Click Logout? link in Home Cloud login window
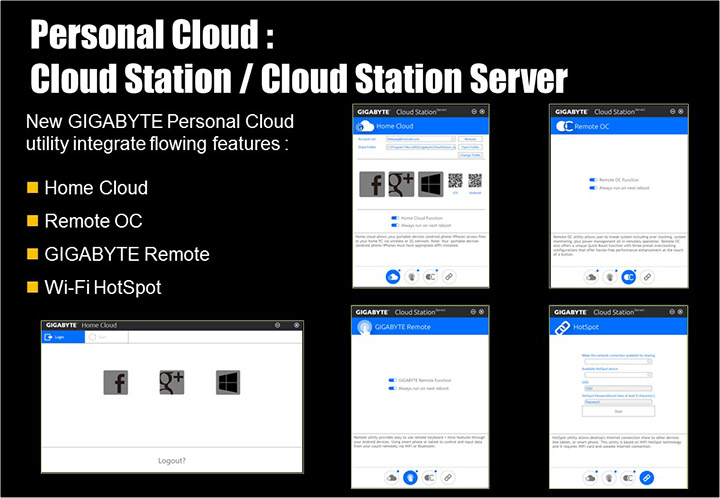 pyautogui.click(x=172, y=460)
